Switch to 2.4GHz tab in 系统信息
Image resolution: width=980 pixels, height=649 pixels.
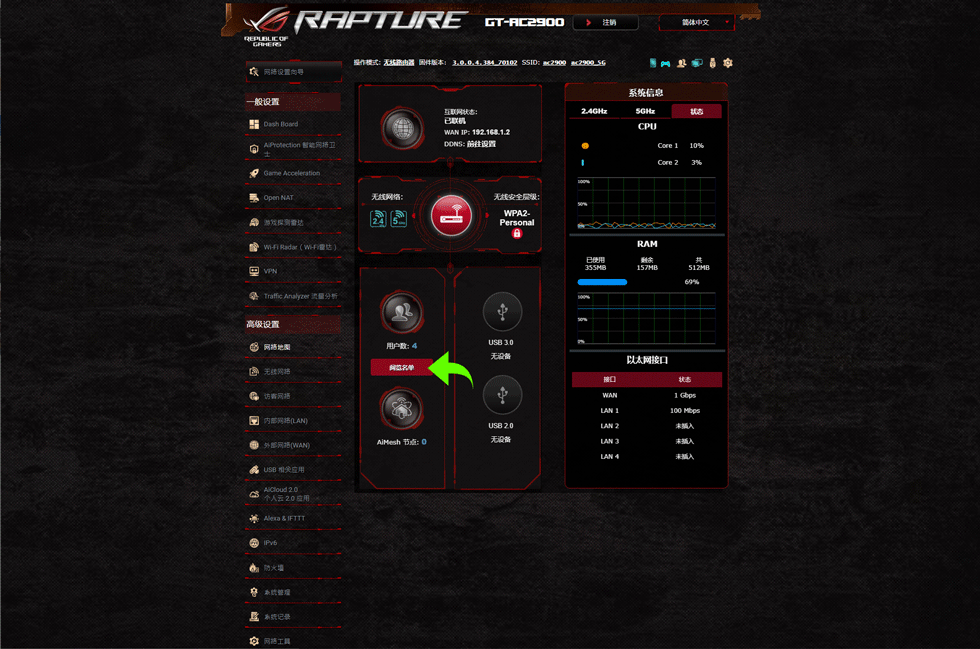click(594, 111)
